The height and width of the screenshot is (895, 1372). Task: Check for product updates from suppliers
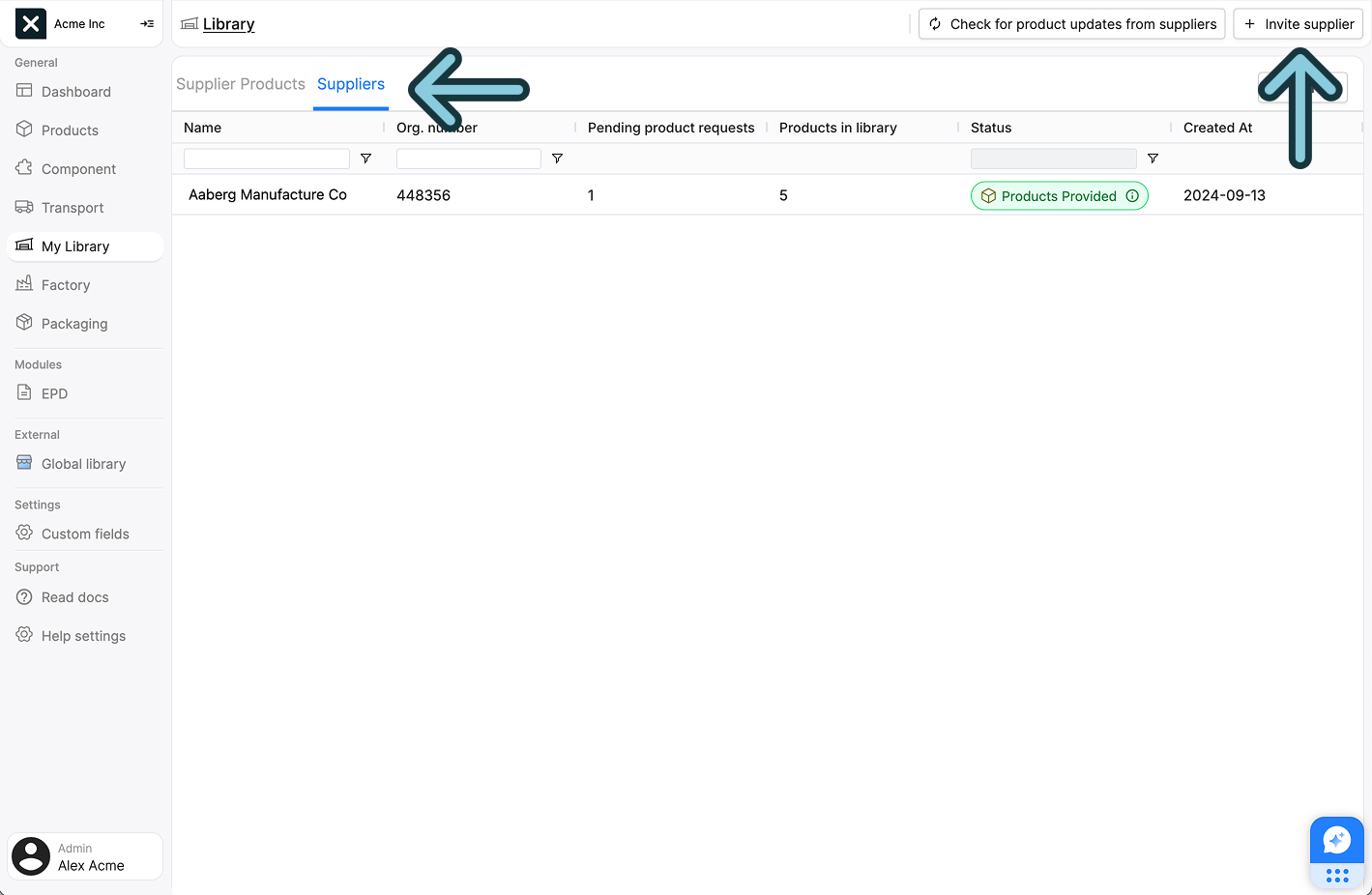pos(1070,23)
